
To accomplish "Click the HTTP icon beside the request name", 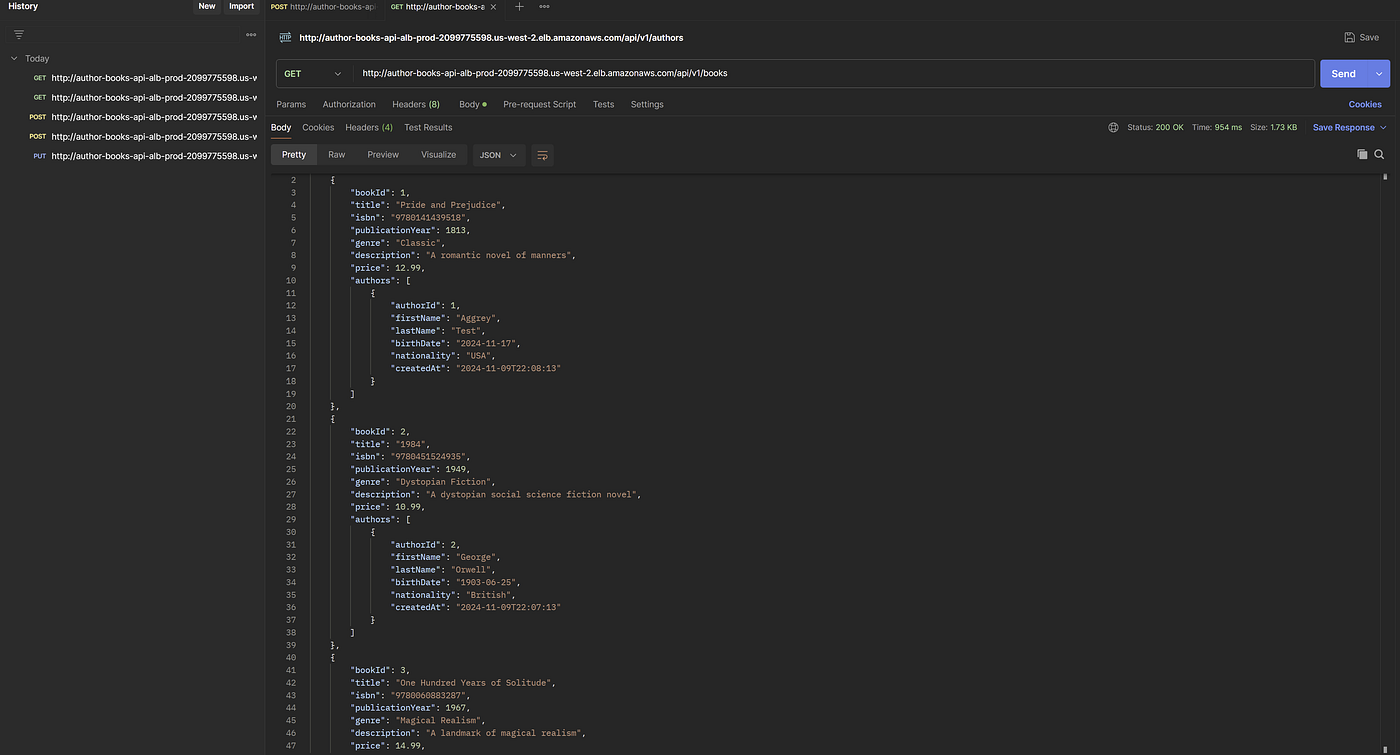I will (285, 38).
